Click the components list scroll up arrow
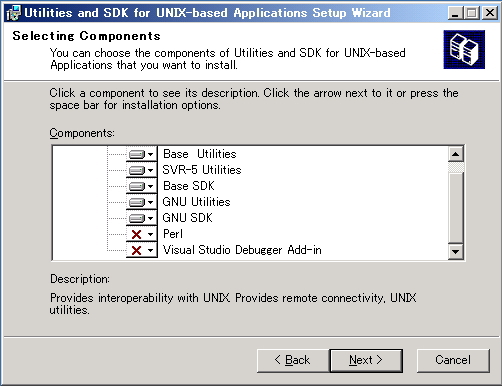The image size is (502, 386). [456, 154]
